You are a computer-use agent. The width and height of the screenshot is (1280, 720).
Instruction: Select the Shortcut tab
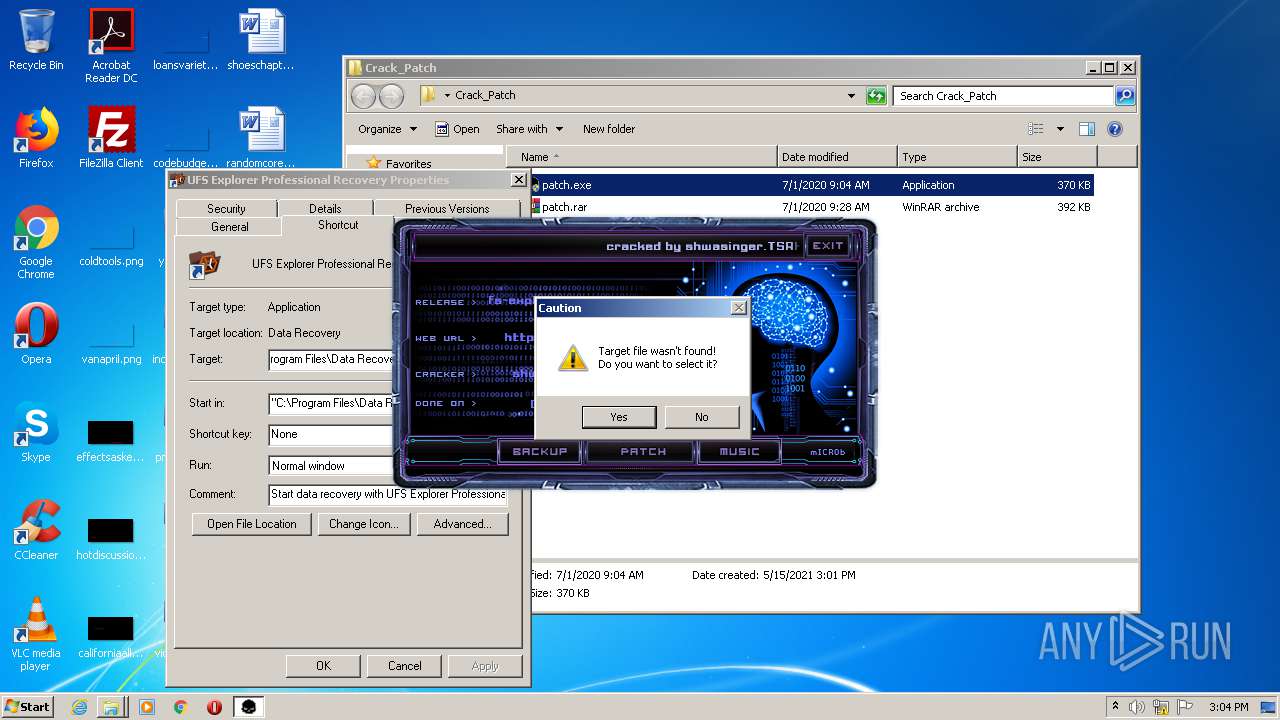tap(338, 225)
